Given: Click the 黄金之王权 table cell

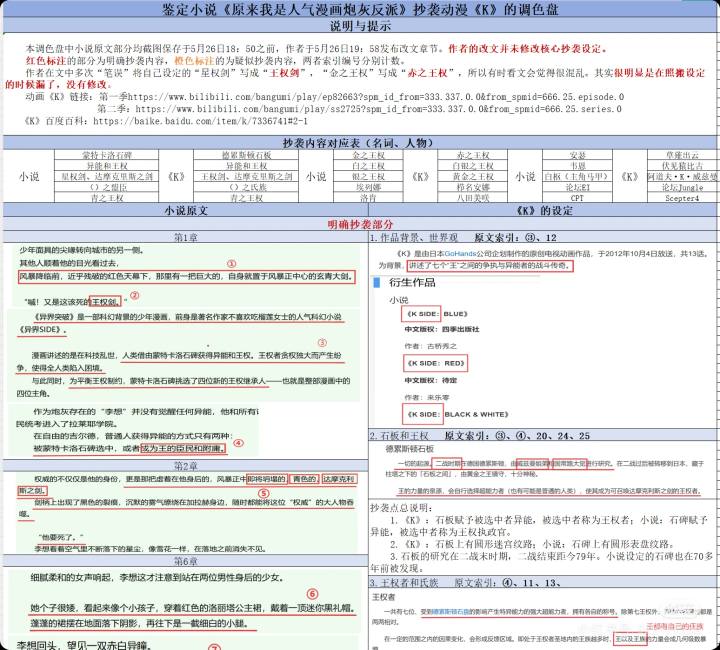Looking at the screenshot, I should pos(472,176).
